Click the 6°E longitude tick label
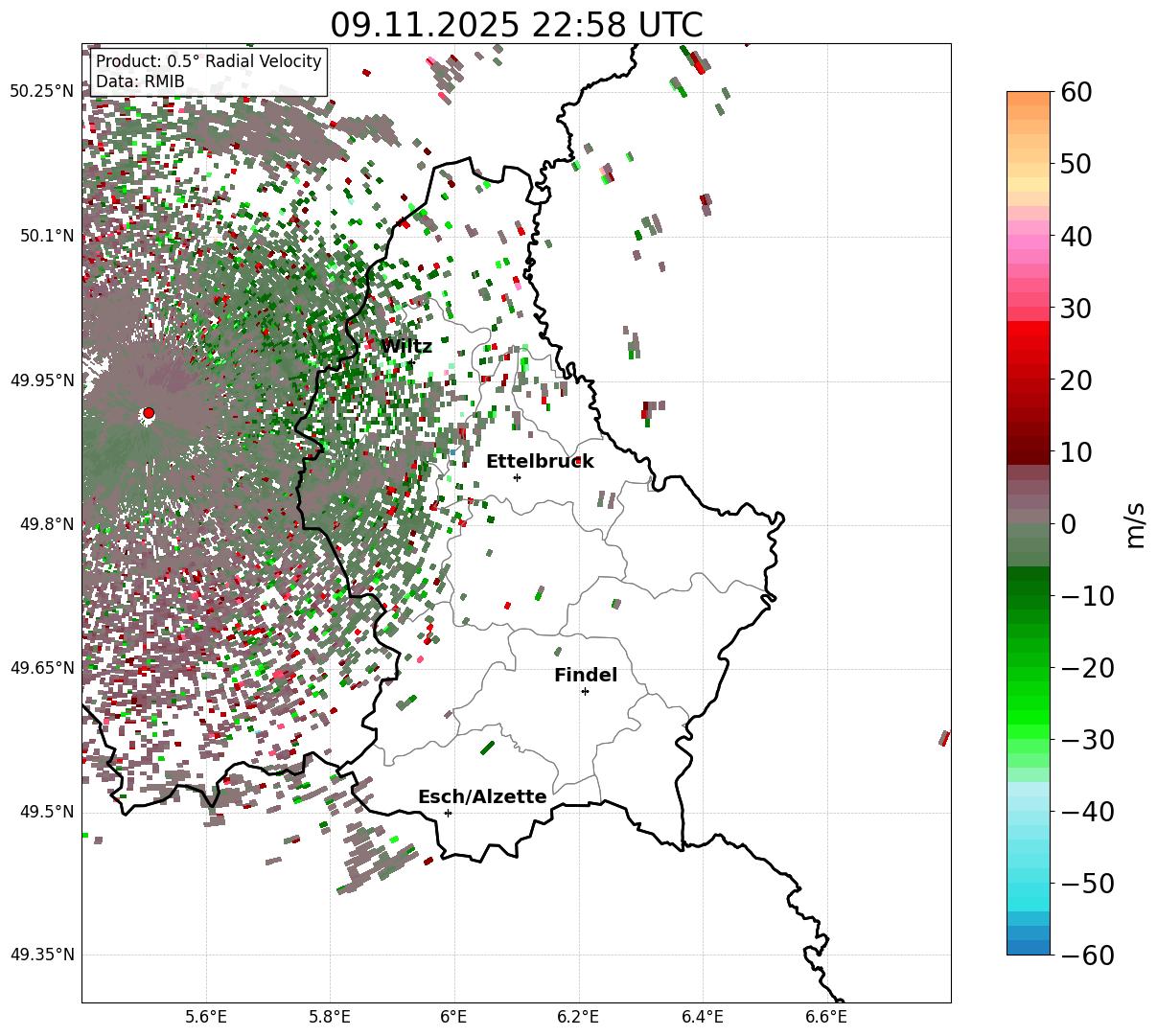Screen dimensions: 1157x1036 coord(454,1017)
